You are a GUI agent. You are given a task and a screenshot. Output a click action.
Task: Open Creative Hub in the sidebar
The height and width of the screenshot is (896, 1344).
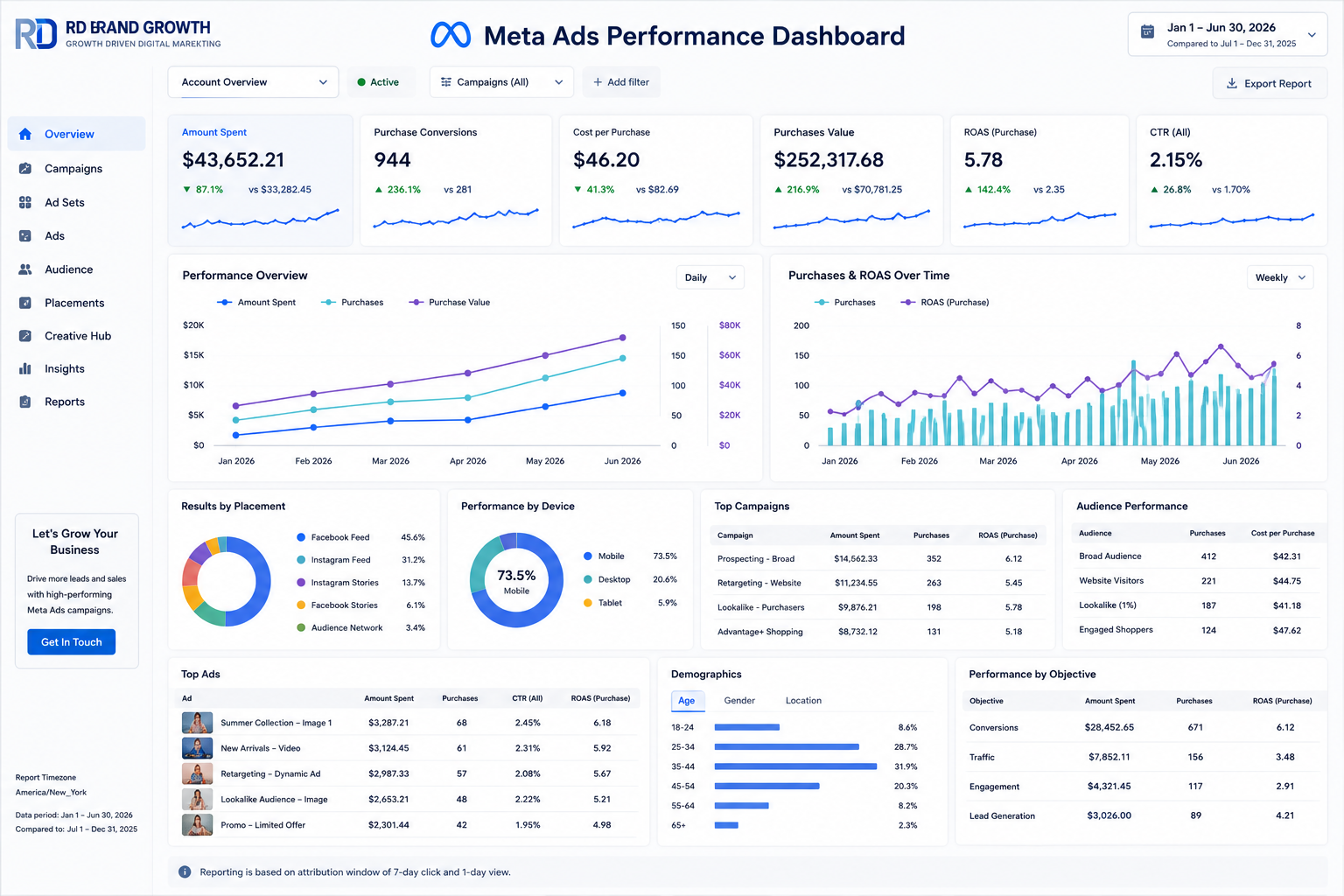[x=76, y=336]
